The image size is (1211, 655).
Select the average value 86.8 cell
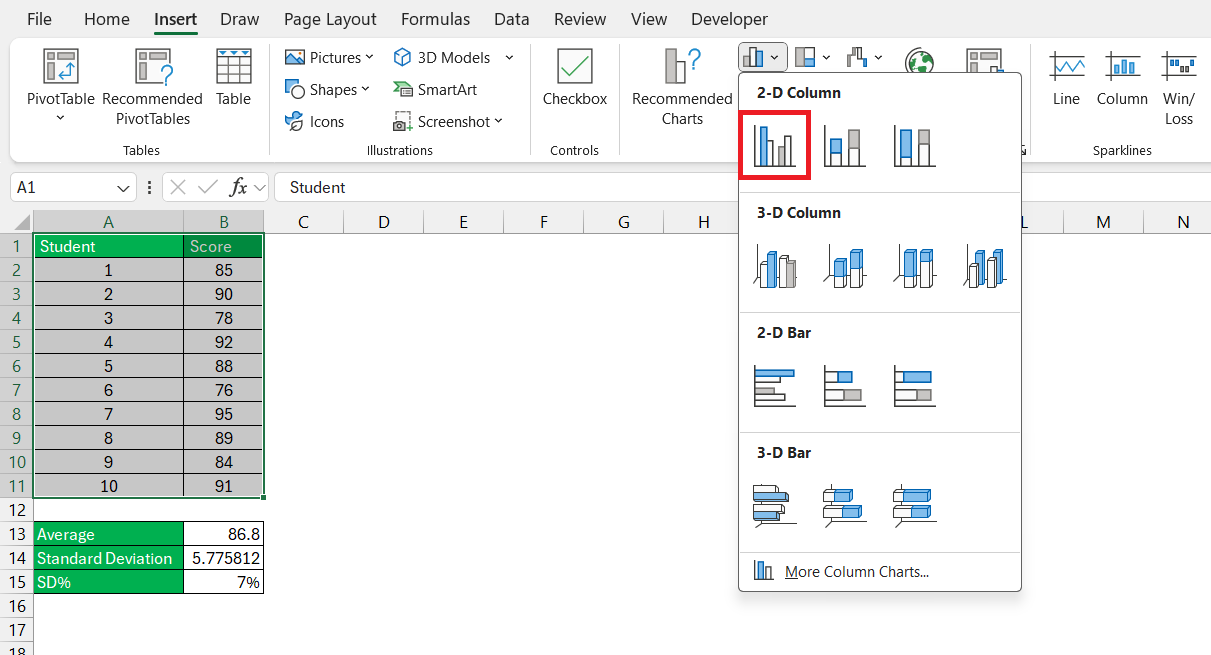224,534
